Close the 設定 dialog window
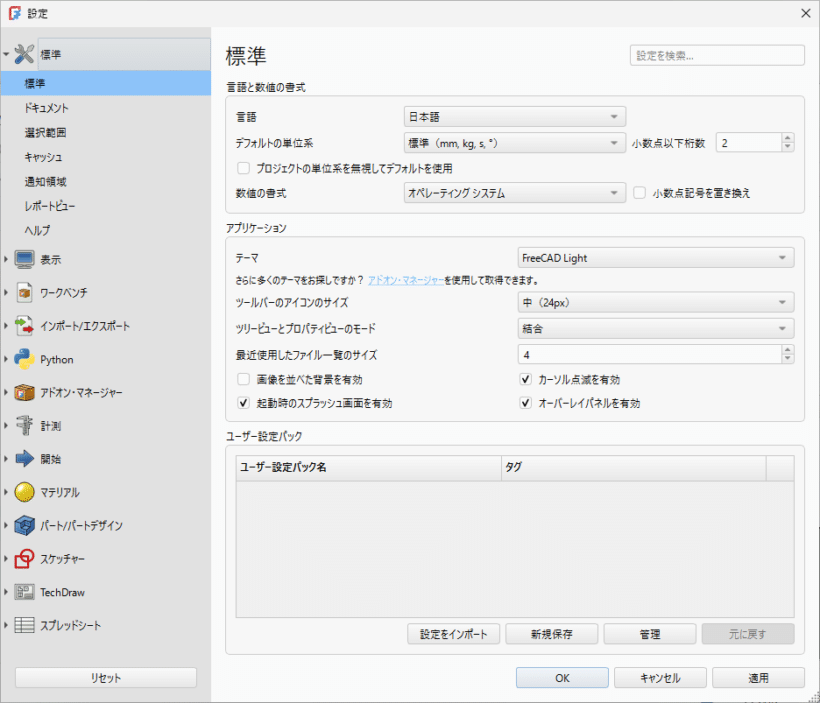This screenshot has height=703, width=820. click(x=806, y=13)
